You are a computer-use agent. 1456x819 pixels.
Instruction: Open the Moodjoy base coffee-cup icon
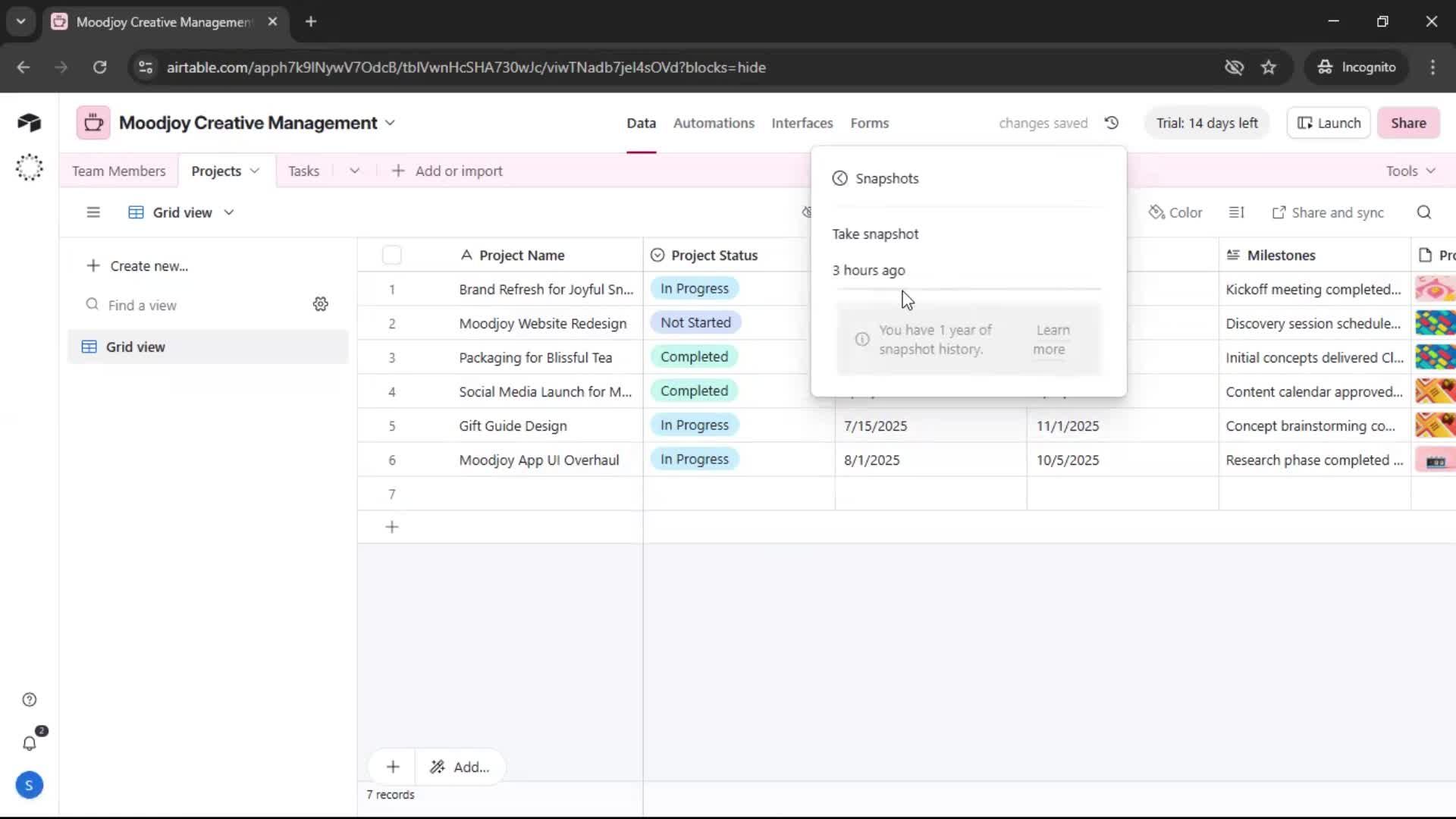click(93, 123)
